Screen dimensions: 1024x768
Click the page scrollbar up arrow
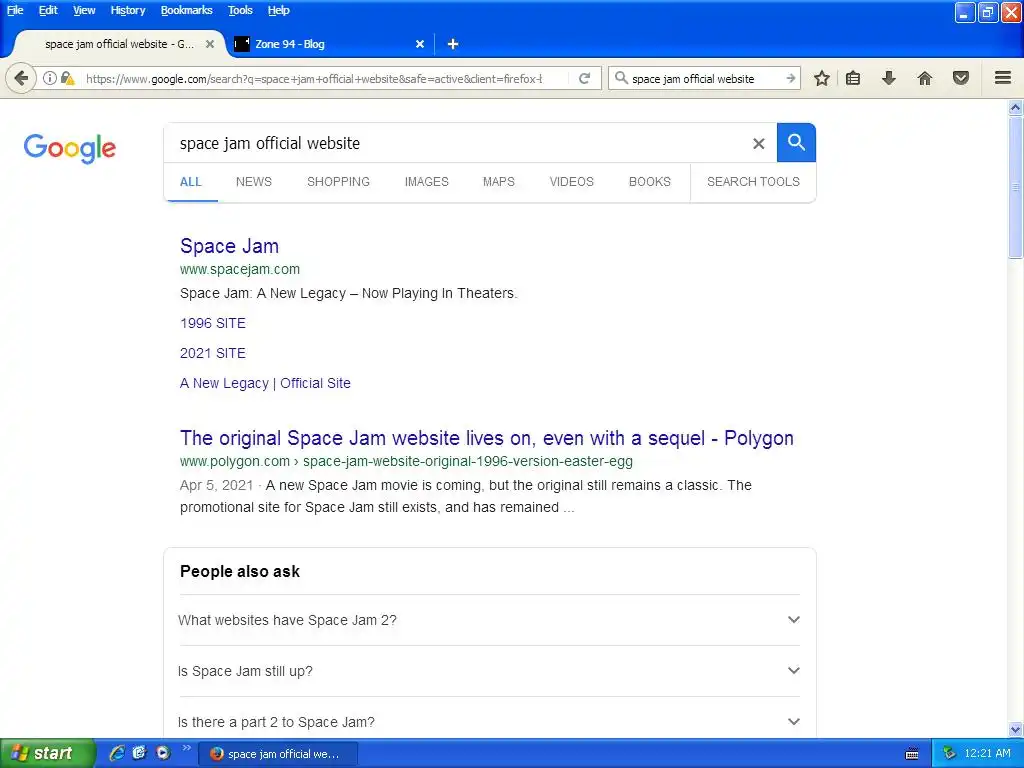pyautogui.click(x=1016, y=108)
